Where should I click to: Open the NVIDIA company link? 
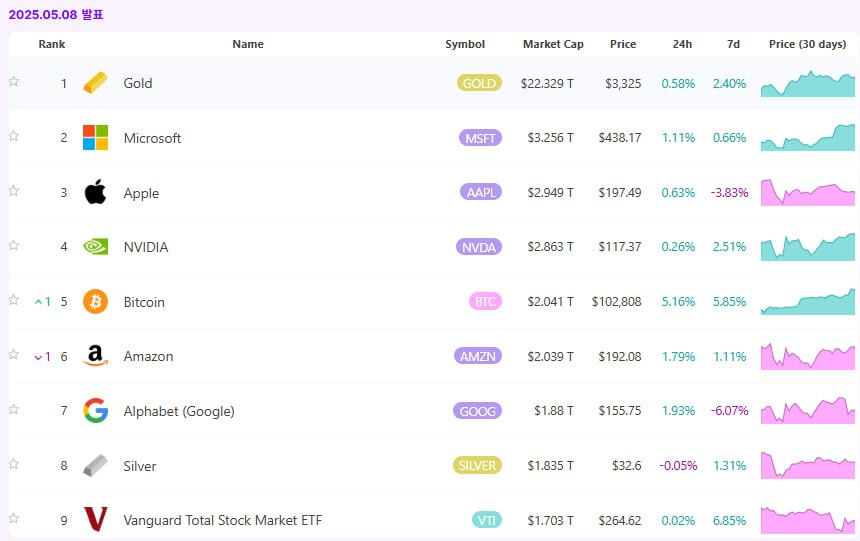(x=145, y=247)
